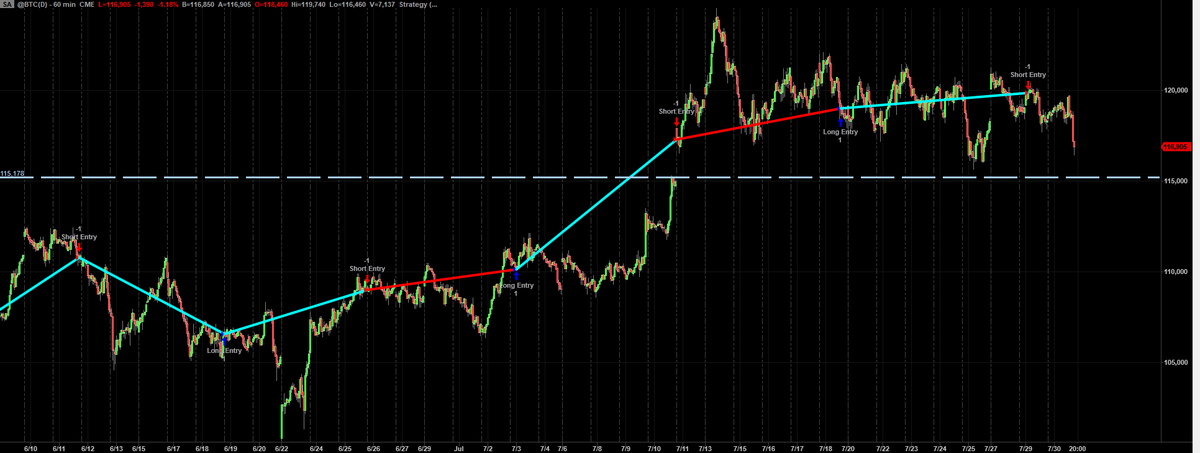Click the SA badge in the chart header
Image resolution: width=1200 pixels, height=453 pixels.
pyautogui.click(x=6, y=5)
